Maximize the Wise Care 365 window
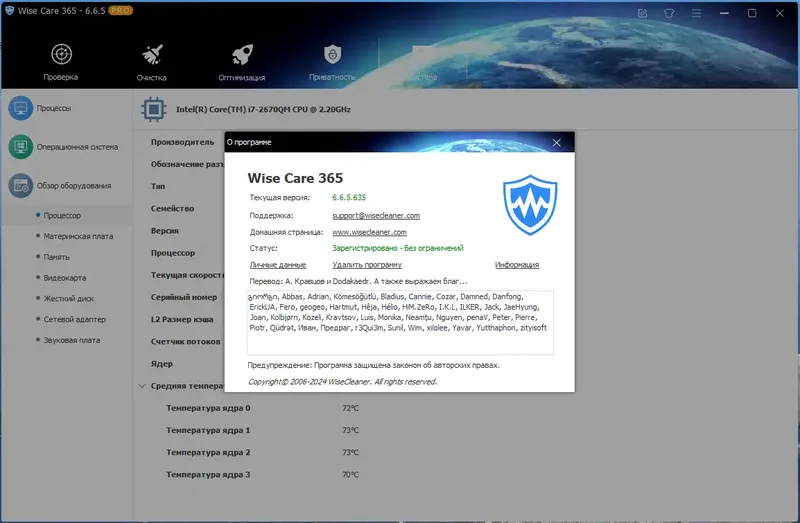The height and width of the screenshot is (523, 800). [752, 13]
